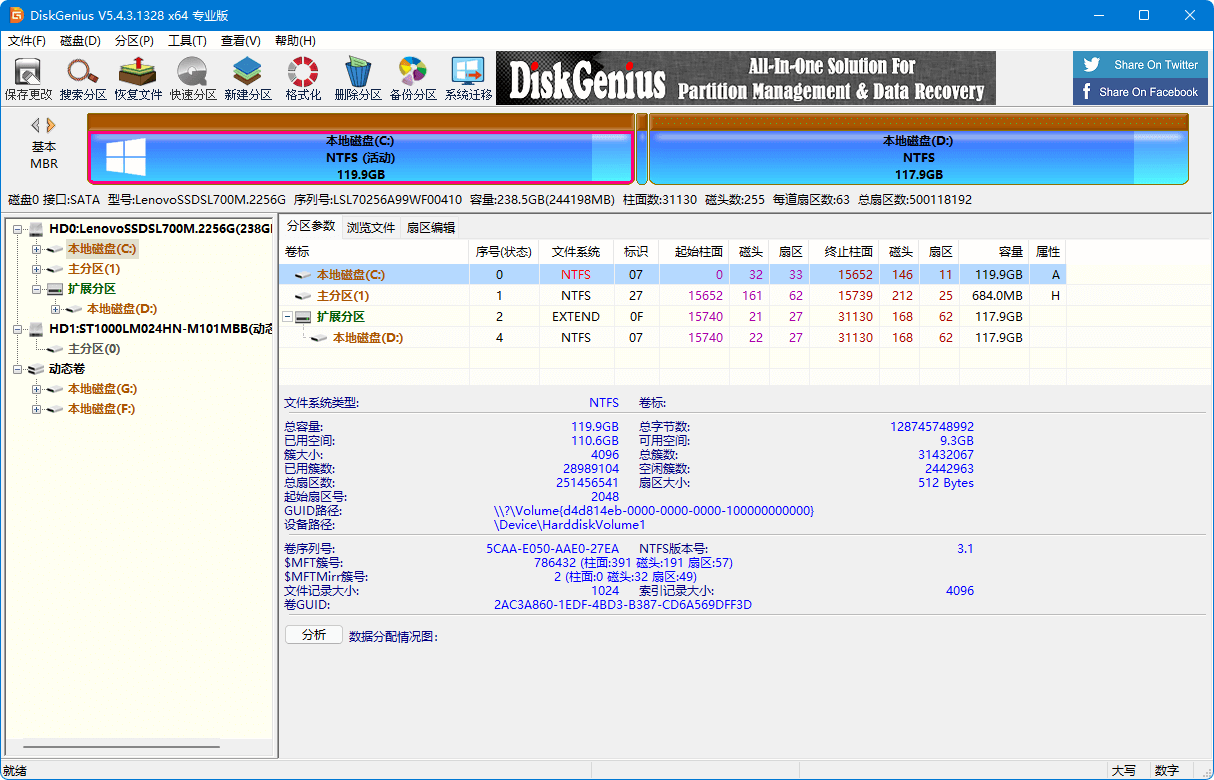Click the 快速分区 toolbar icon
The width and height of the screenshot is (1214, 780).
pos(193,79)
